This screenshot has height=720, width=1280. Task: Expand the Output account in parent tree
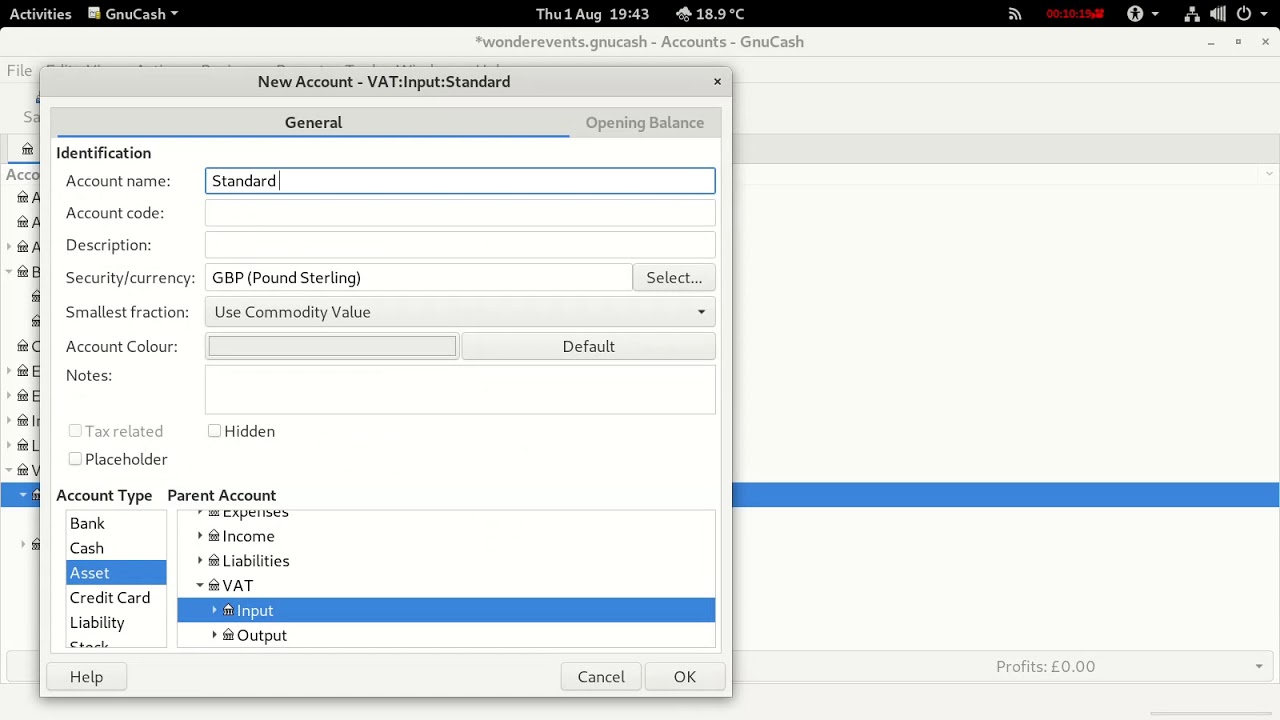pos(214,635)
